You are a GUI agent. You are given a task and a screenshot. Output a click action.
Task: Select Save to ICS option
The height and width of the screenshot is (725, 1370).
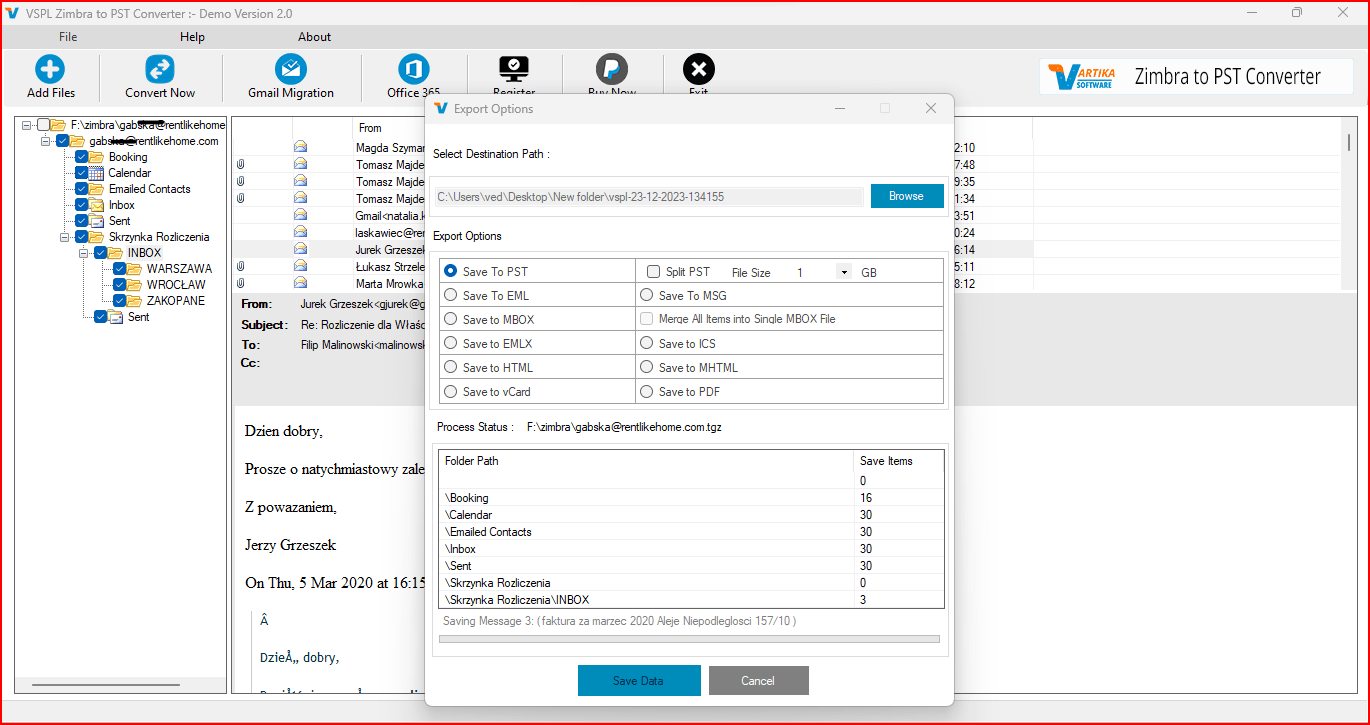pos(647,343)
